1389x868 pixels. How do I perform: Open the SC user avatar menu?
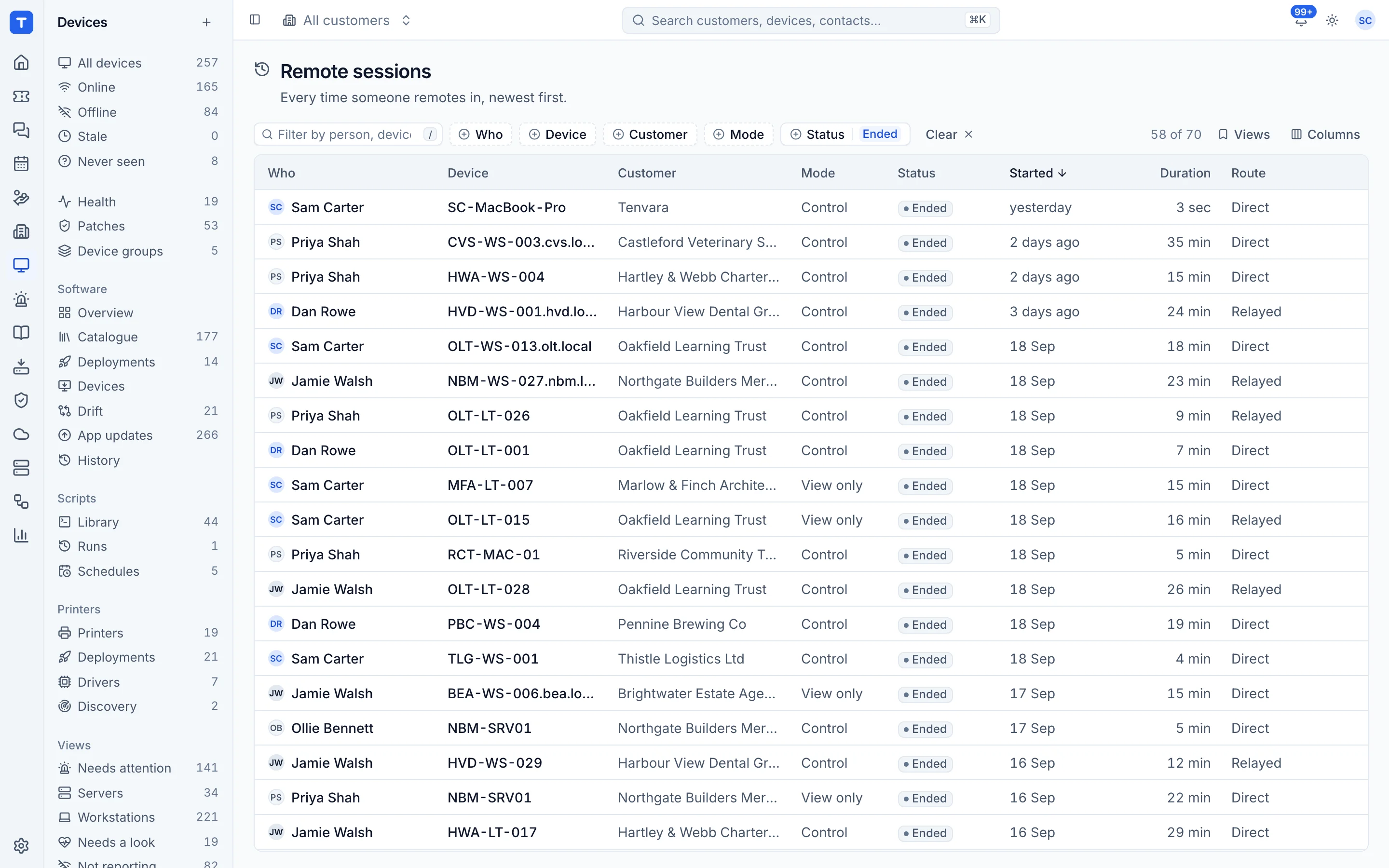[x=1365, y=20]
